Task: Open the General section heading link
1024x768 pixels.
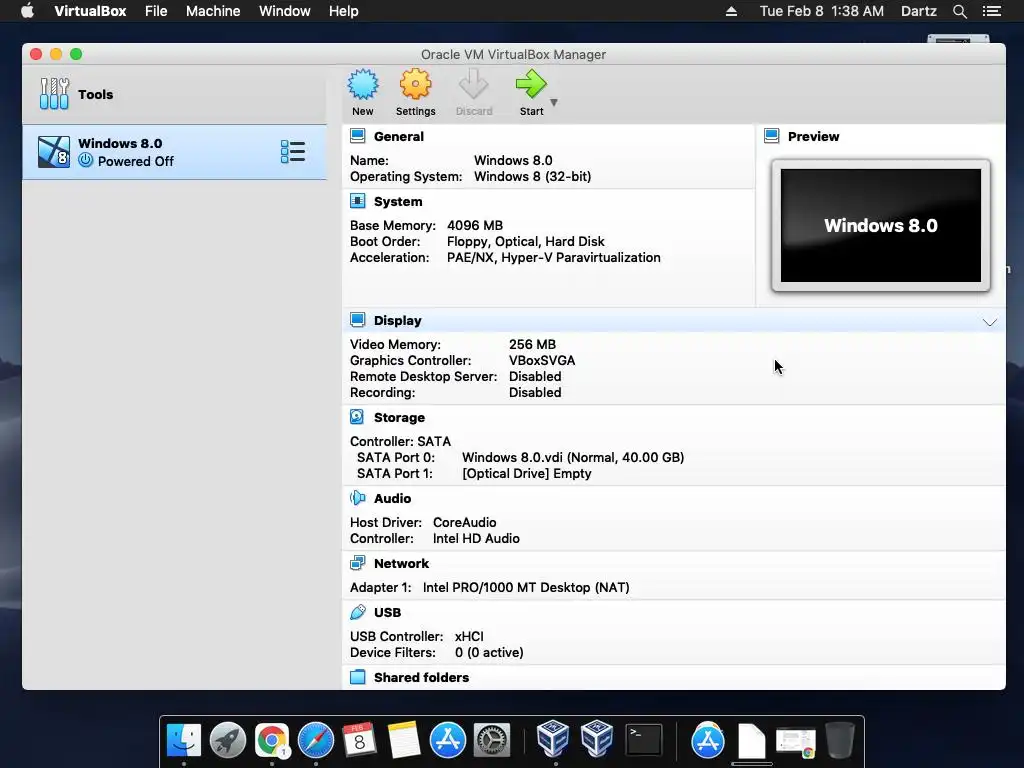Action: click(398, 136)
